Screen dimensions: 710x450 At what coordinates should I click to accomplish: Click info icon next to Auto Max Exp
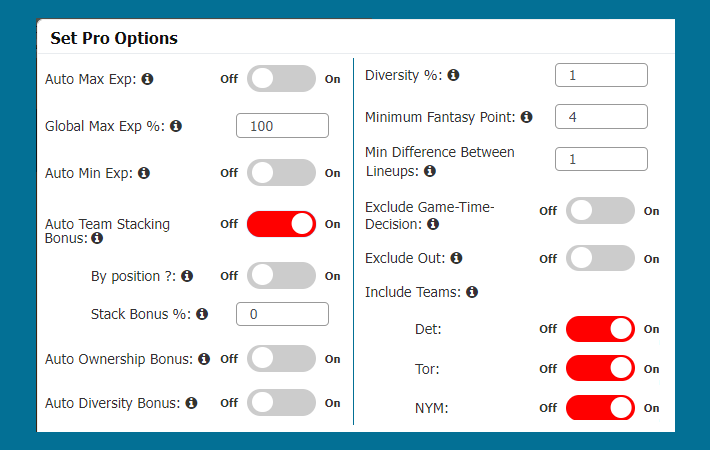148,79
